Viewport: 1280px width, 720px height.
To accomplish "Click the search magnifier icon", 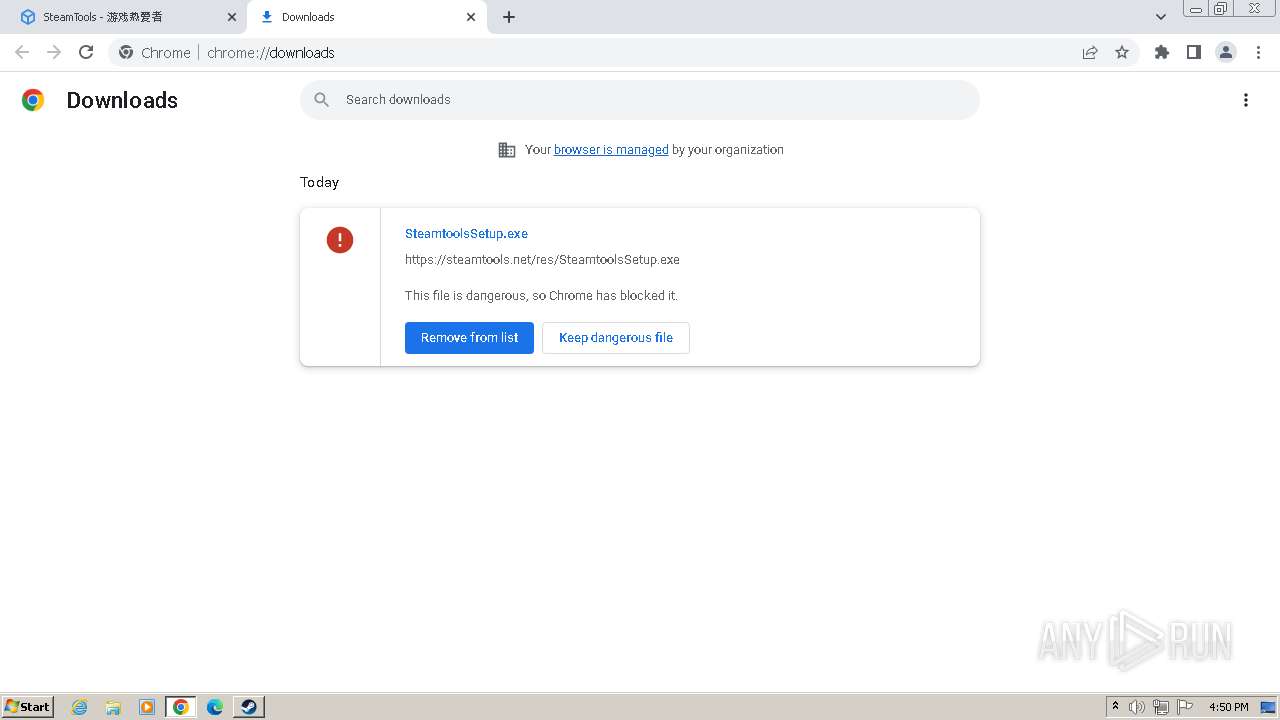I will click(x=322, y=100).
